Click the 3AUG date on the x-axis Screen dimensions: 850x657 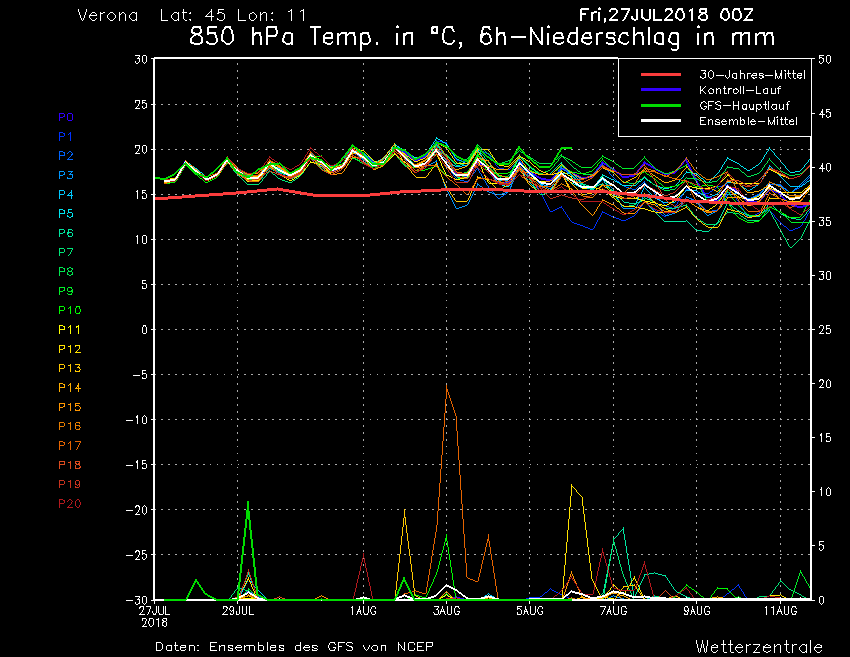[447, 610]
